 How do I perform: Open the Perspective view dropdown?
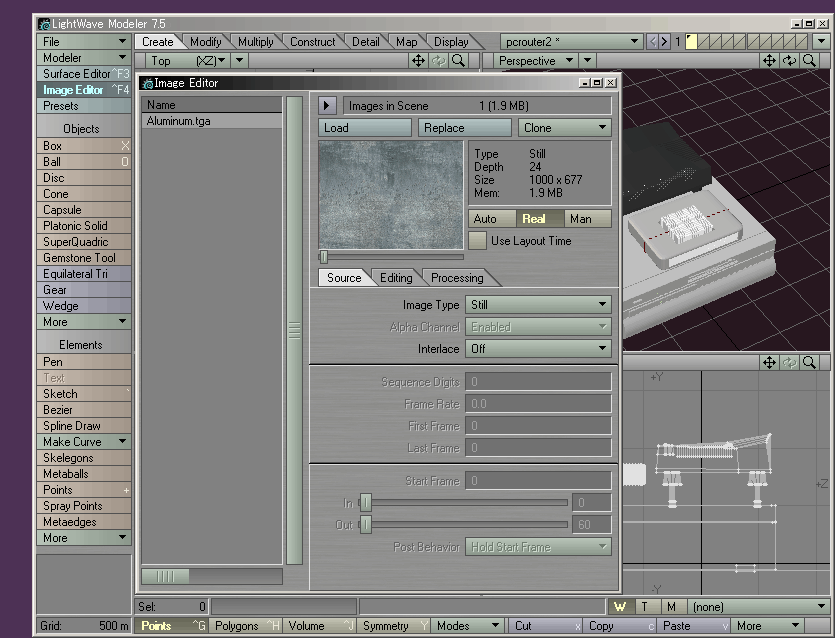click(536, 60)
